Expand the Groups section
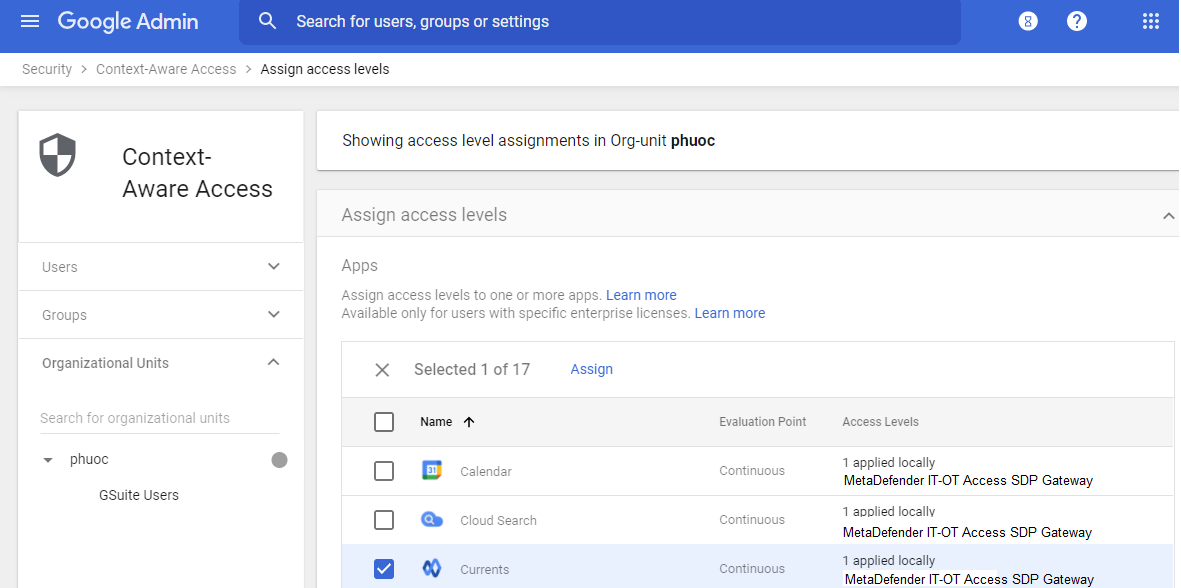Image resolution: width=1181 pixels, height=588 pixels. 274,315
